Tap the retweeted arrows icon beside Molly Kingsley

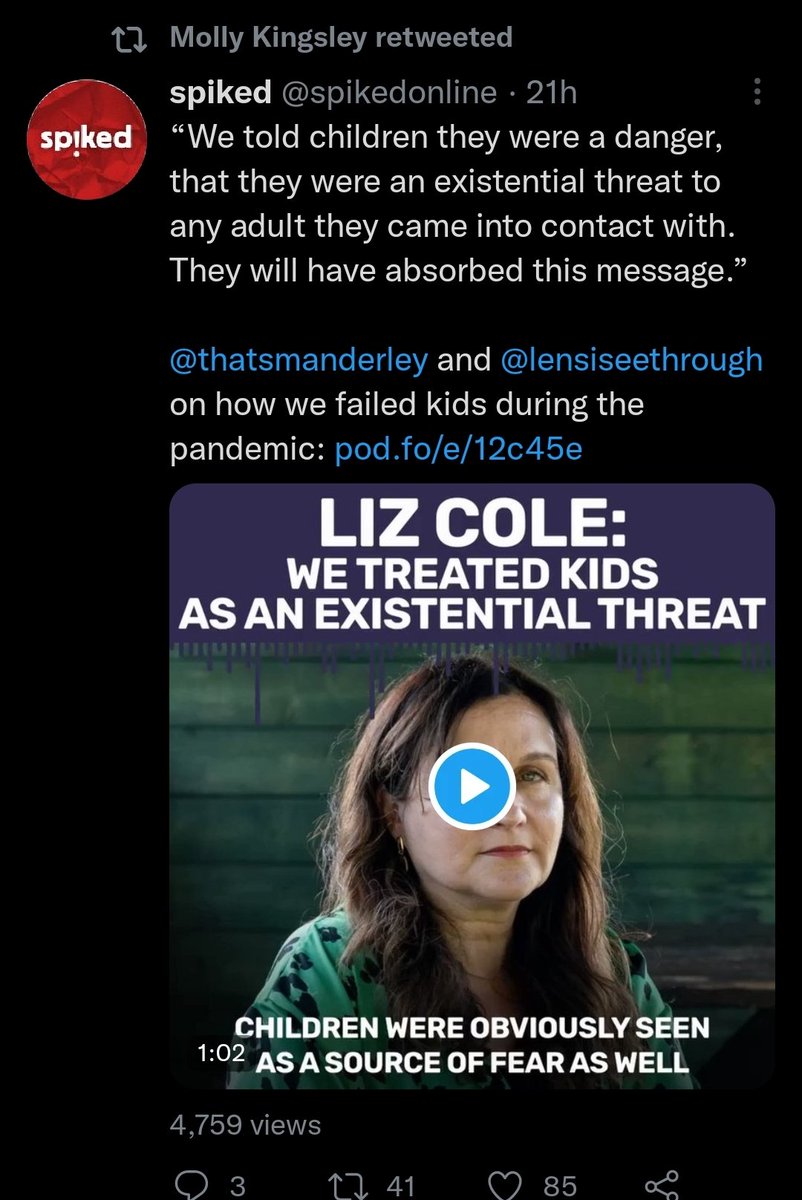click(x=130, y=39)
